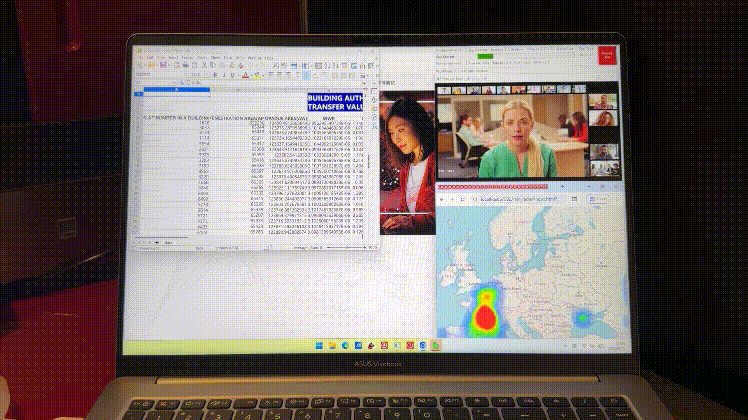Select the red-titled browser tab
Screen dimensions: 748x420
click(493, 187)
